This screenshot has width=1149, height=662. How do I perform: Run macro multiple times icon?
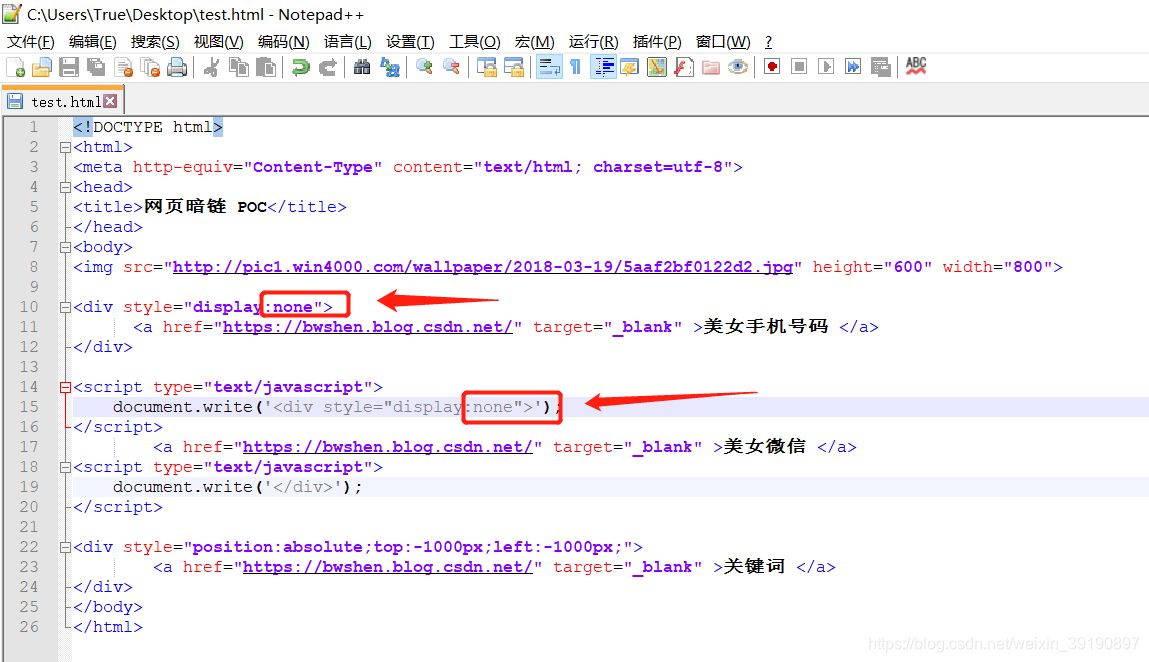(x=854, y=67)
